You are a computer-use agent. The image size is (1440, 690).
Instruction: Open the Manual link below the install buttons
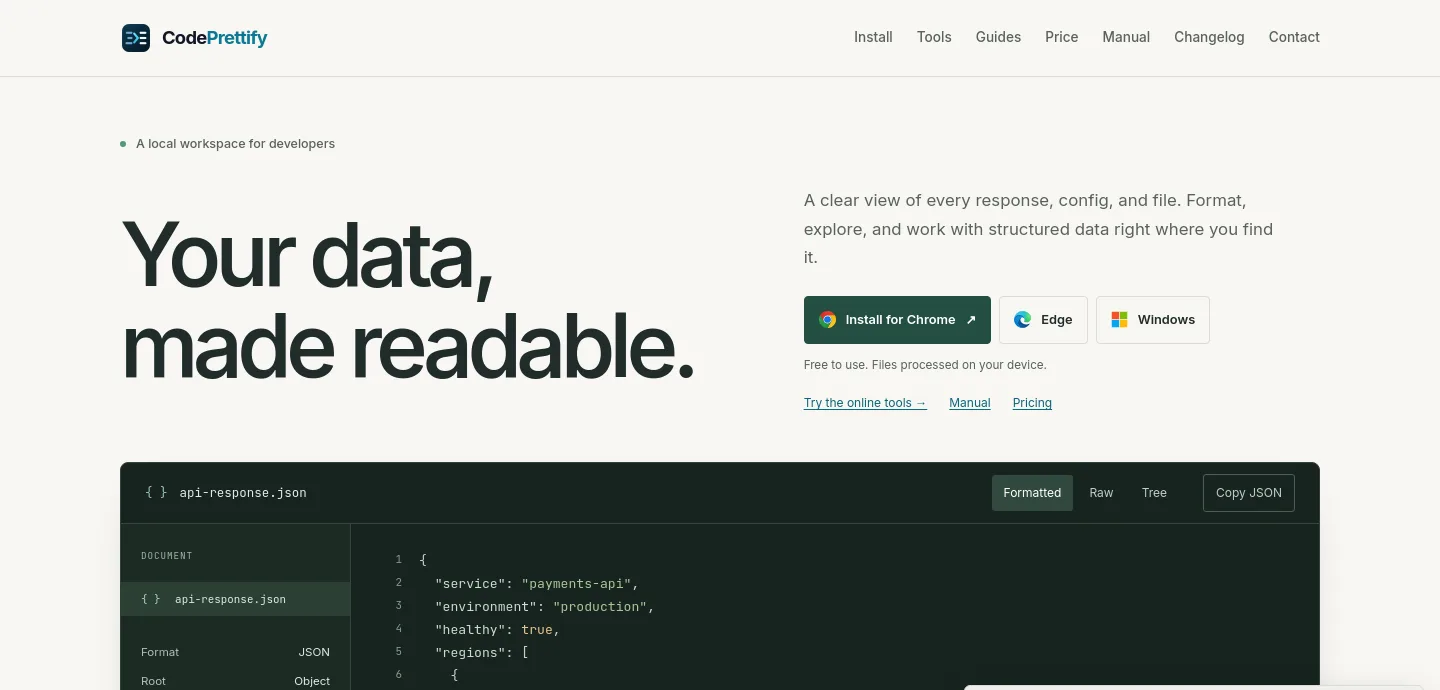click(970, 403)
